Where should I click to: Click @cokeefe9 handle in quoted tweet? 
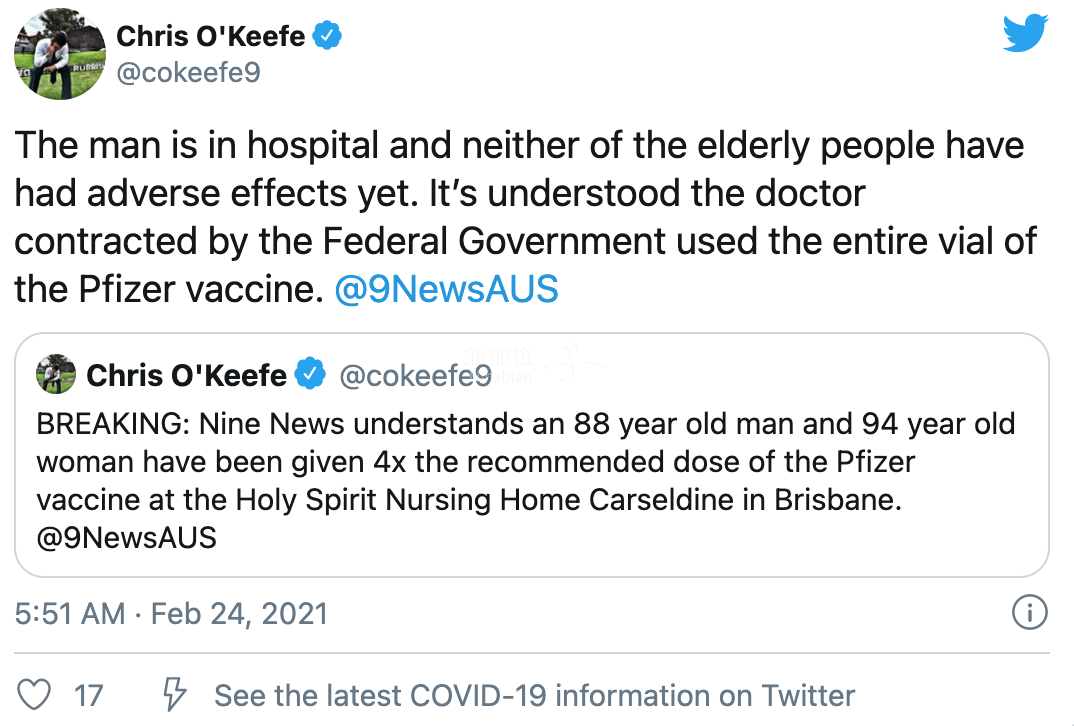tap(415, 375)
